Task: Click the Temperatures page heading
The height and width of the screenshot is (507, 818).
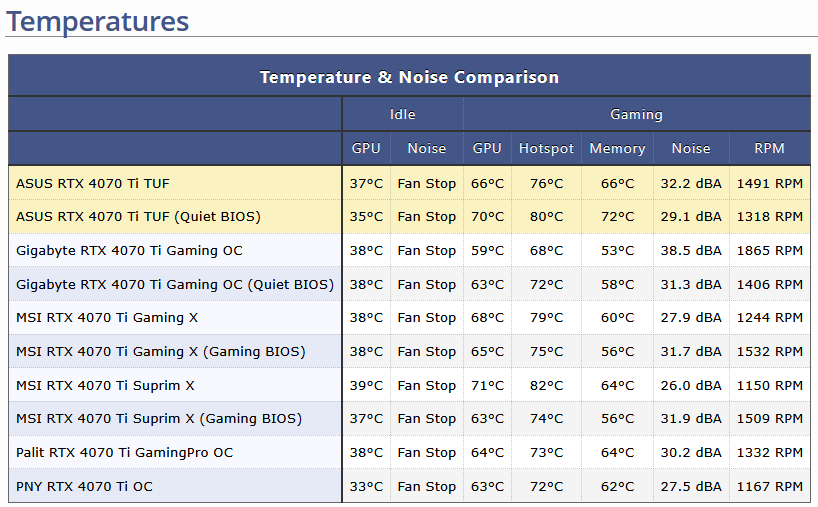Action: click(98, 20)
